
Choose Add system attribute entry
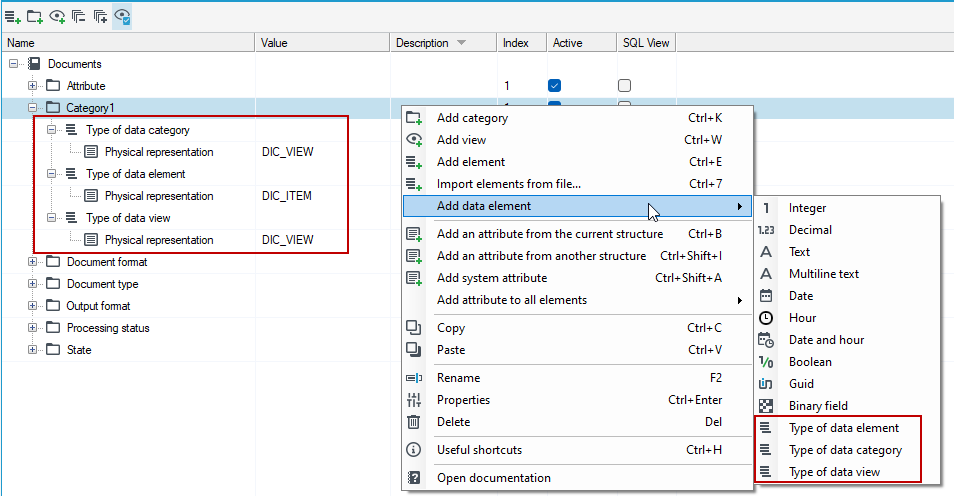pyautogui.click(x=577, y=278)
